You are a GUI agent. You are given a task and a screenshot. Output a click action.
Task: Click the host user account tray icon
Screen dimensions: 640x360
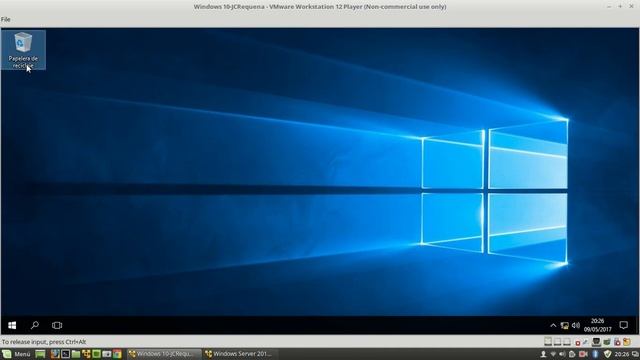(543, 354)
